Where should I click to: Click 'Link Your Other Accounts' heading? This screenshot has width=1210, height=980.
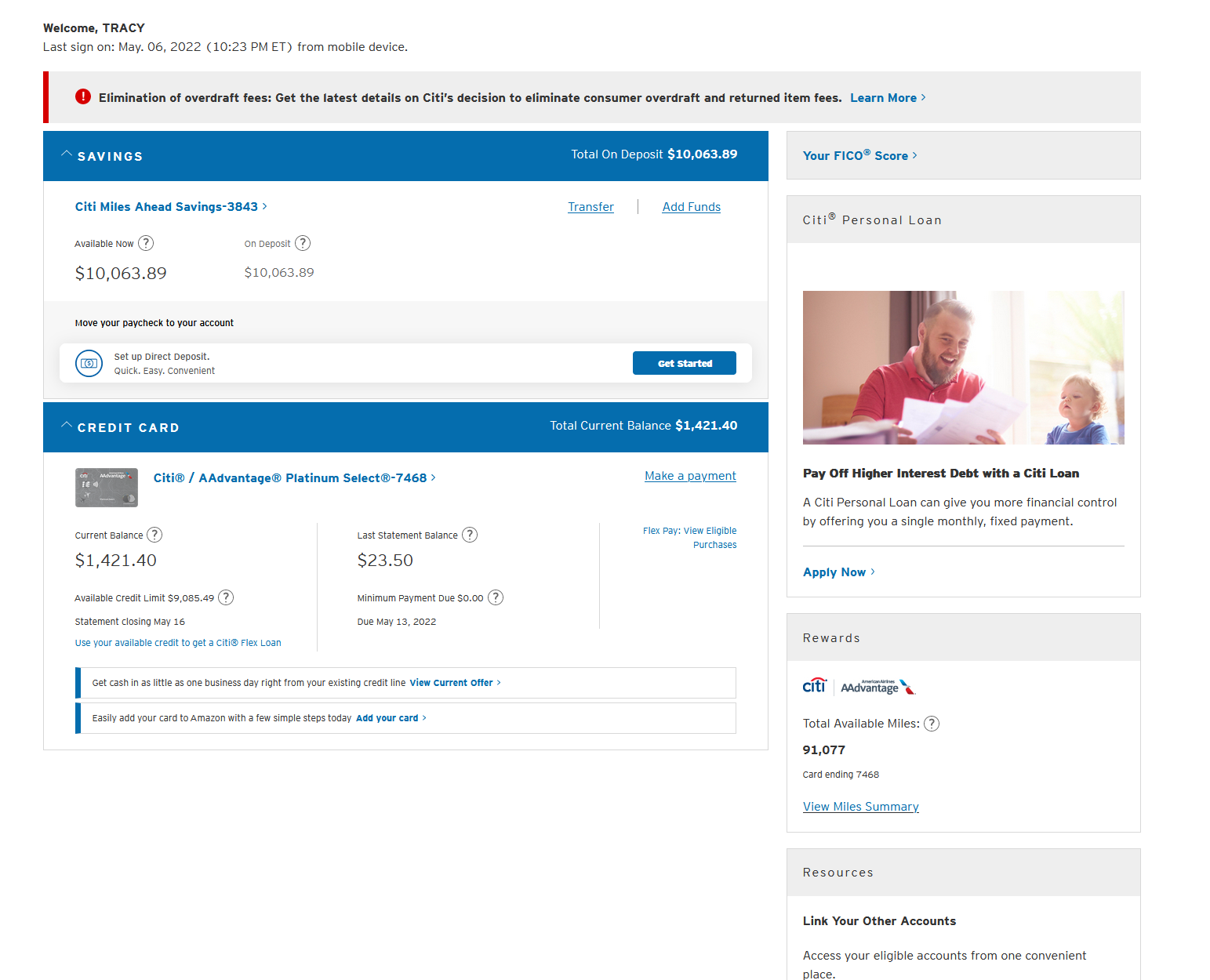880,921
